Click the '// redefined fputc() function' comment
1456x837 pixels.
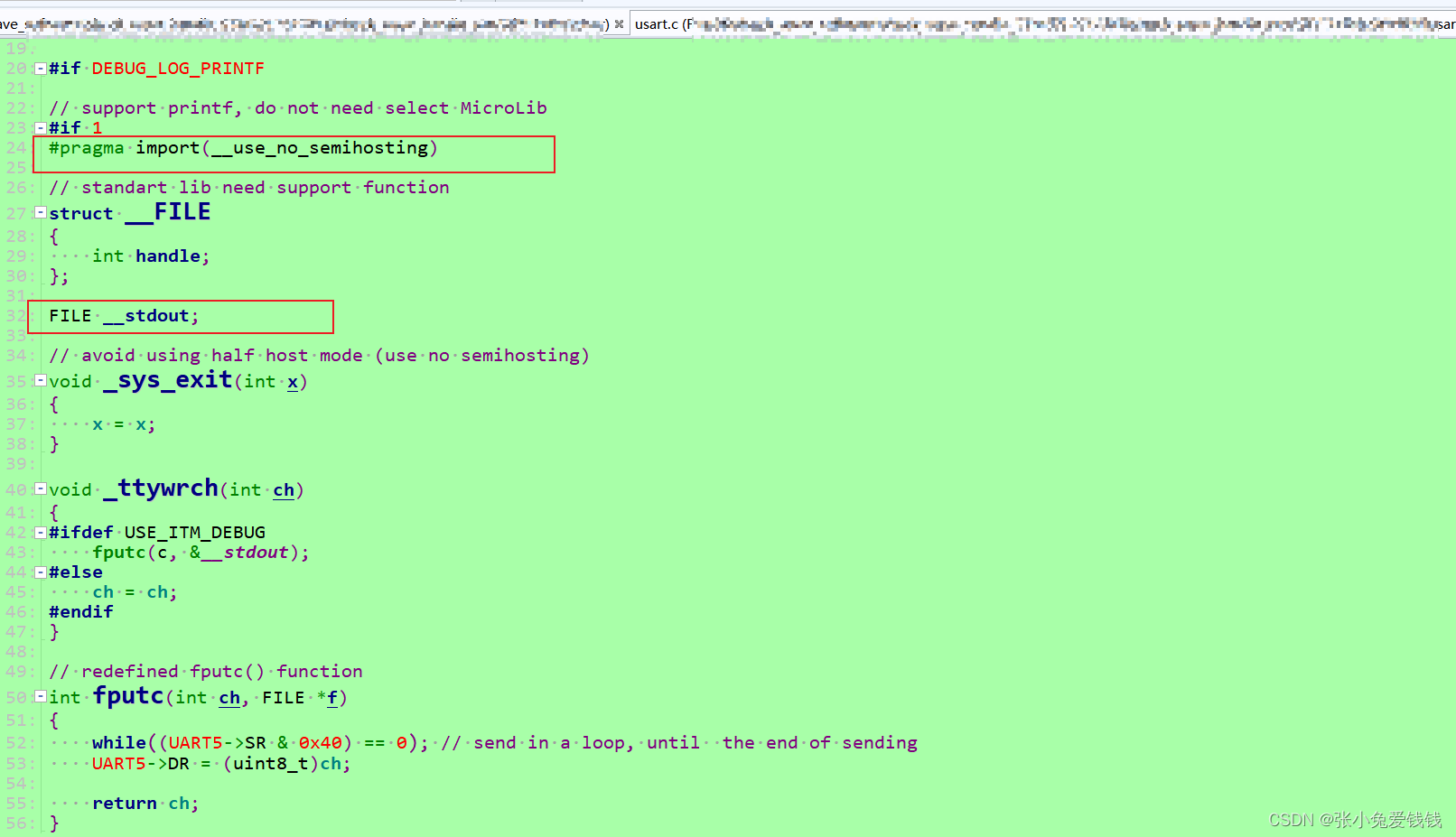coord(206,672)
